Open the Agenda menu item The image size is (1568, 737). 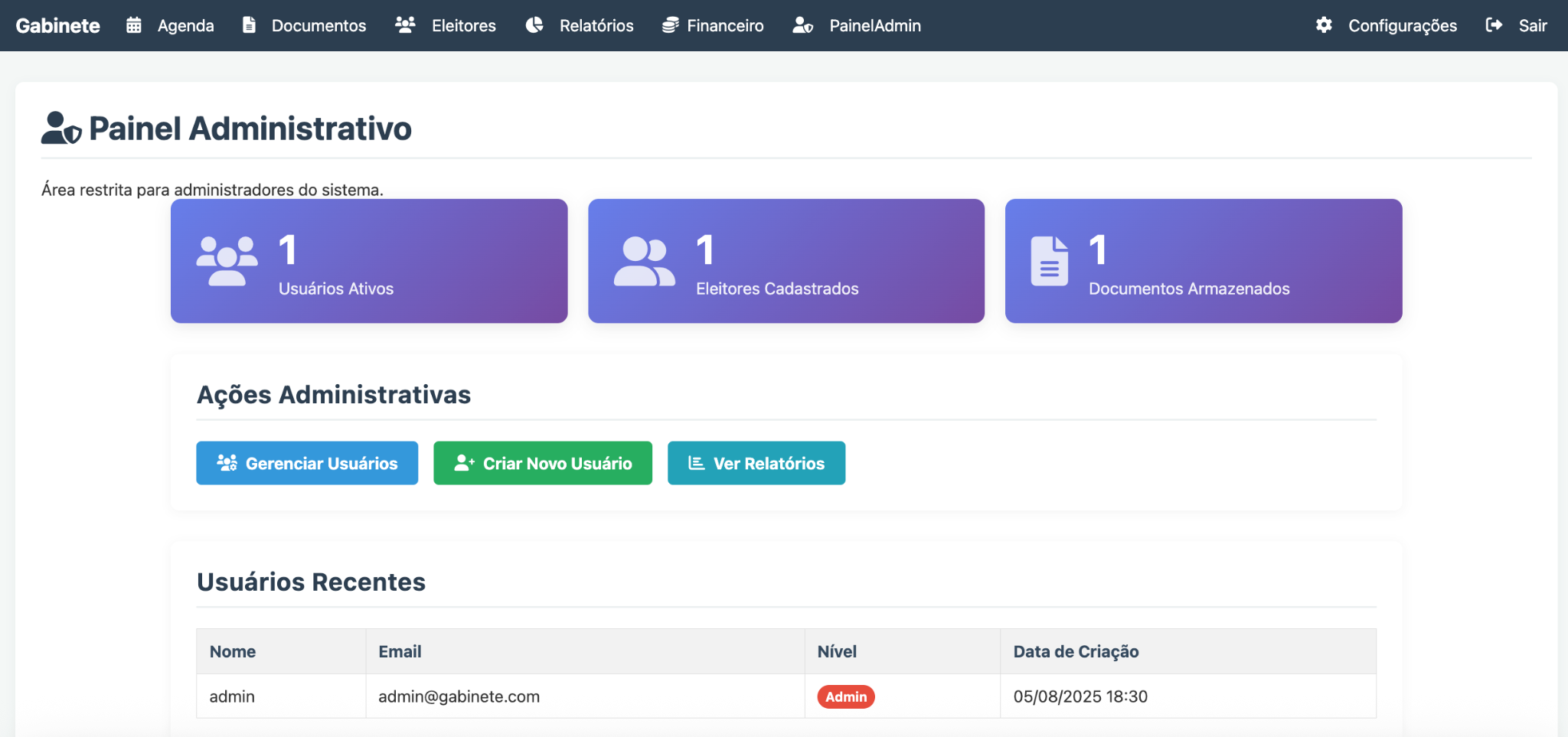(x=185, y=26)
